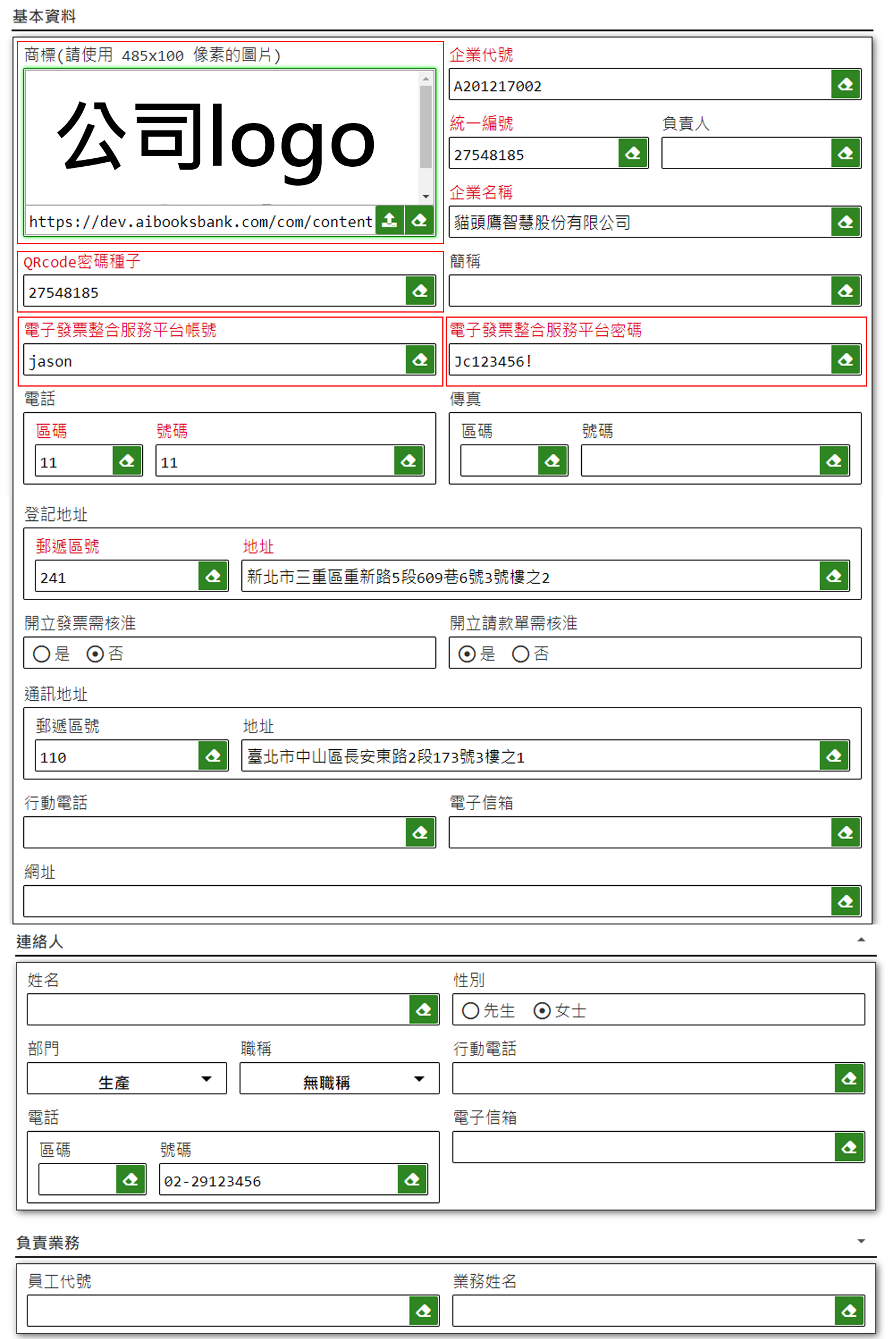Clear the 統一編號 field with its eraser

tap(633, 153)
